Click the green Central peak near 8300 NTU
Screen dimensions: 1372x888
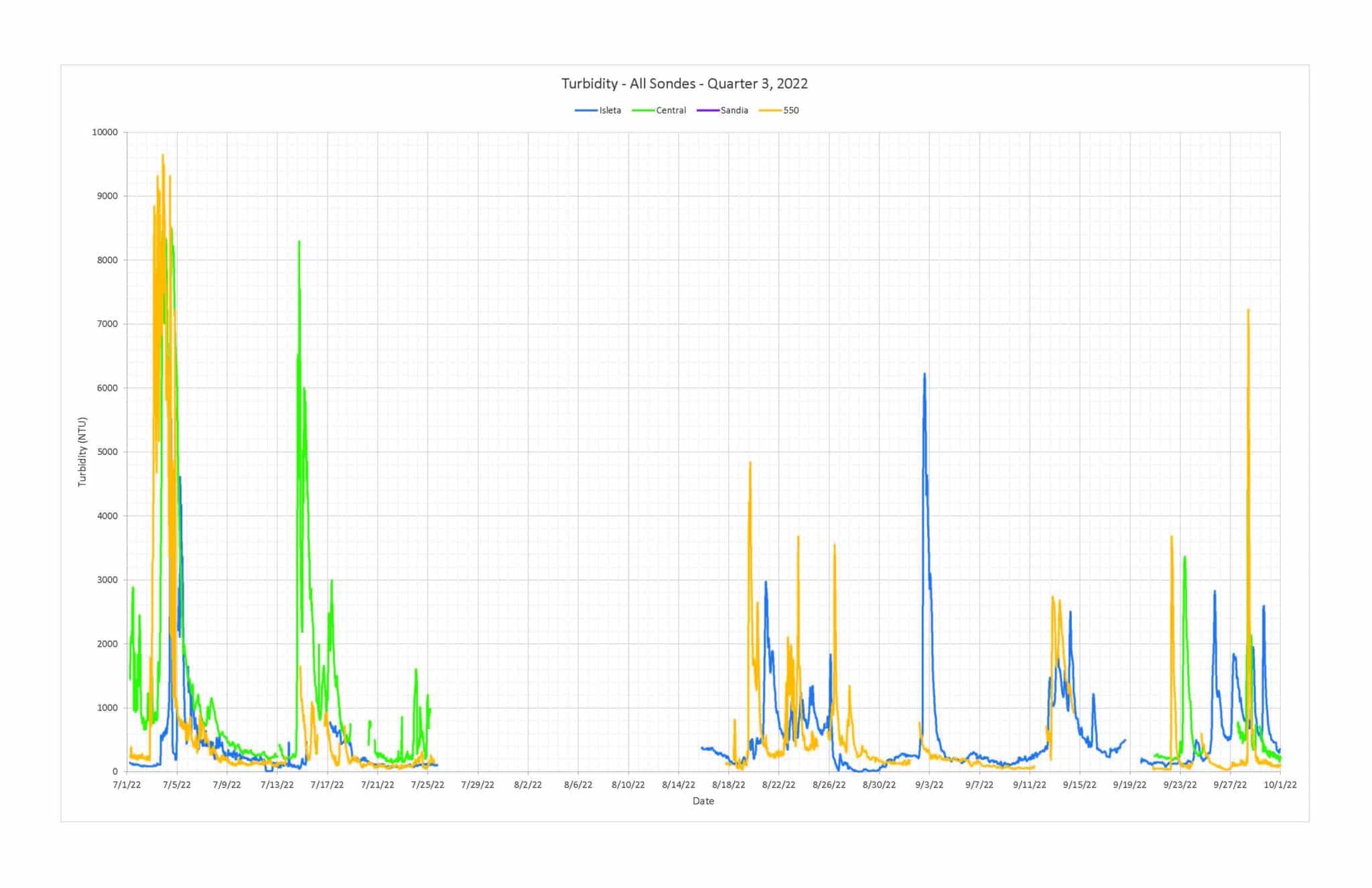[x=299, y=243]
